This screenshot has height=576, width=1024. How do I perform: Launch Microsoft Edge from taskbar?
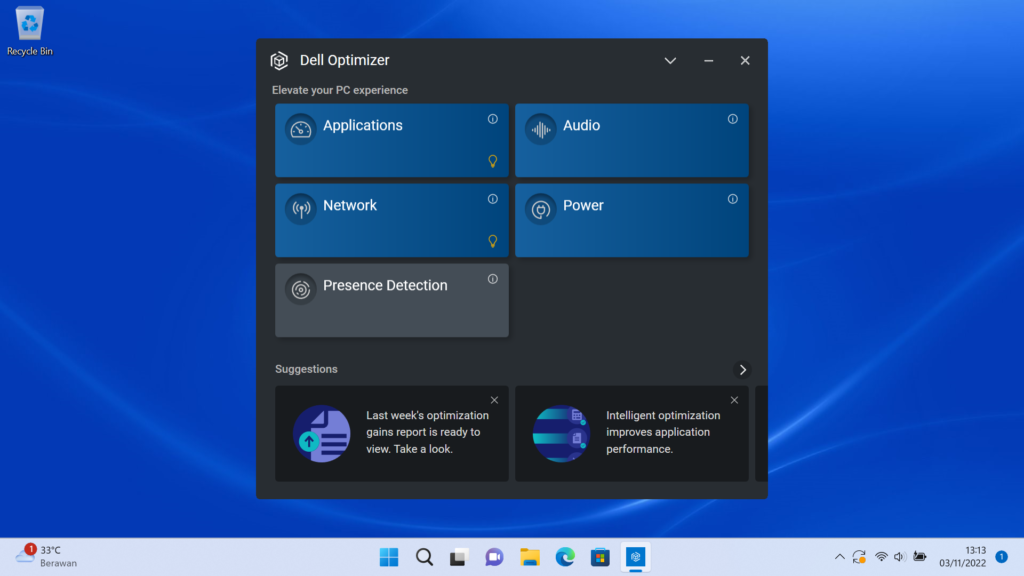pyautogui.click(x=565, y=557)
